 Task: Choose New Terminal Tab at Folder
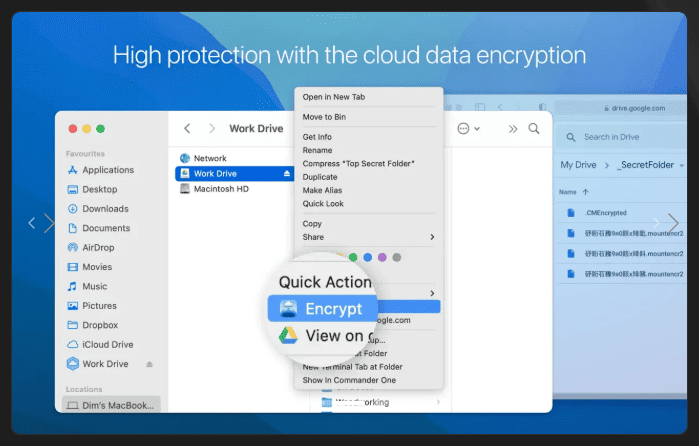coord(352,367)
